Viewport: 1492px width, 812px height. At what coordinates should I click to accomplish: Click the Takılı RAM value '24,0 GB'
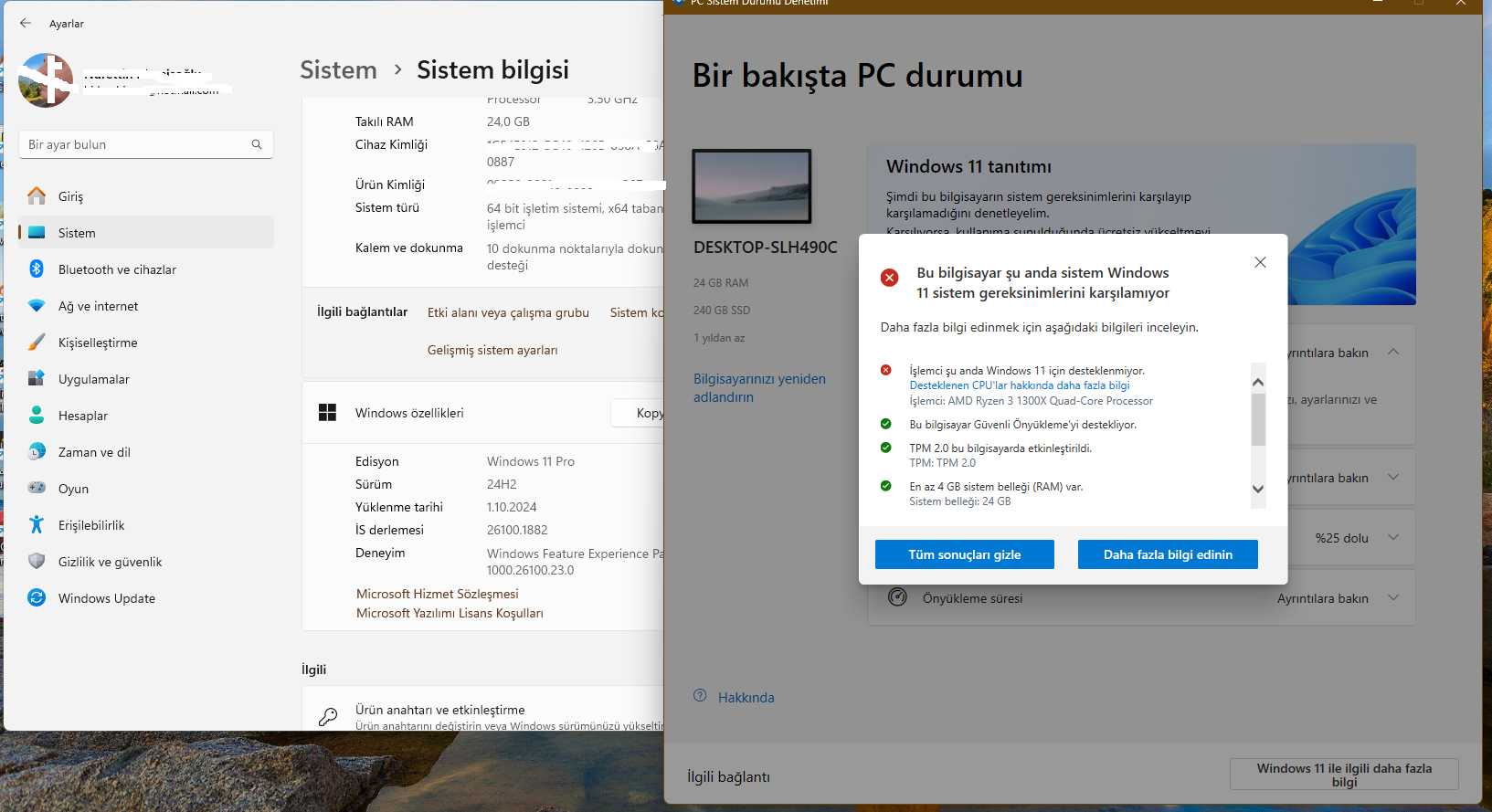pyautogui.click(x=508, y=121)
